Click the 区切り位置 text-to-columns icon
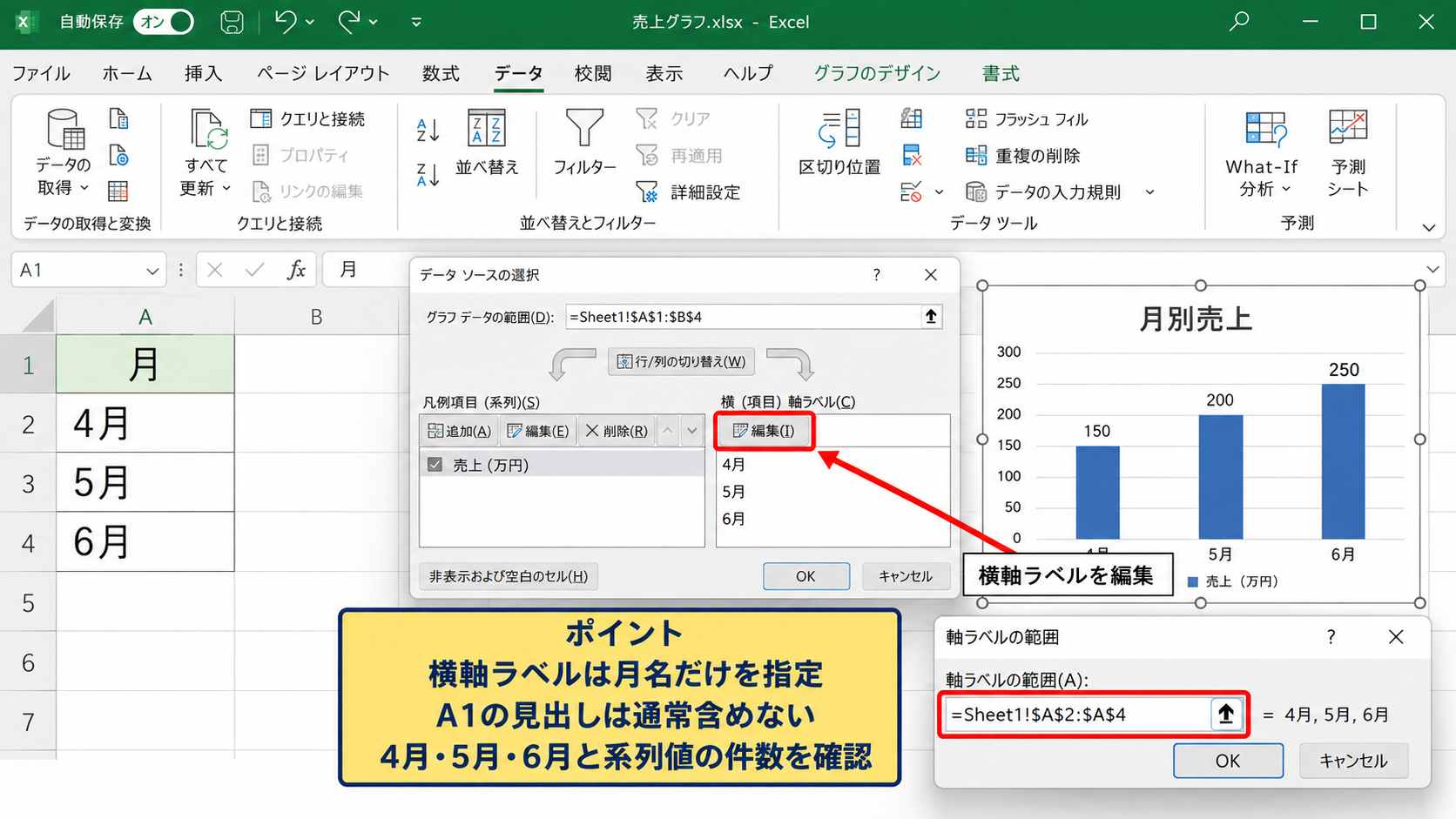The height and width of the screenshot is (819, 1456). click(x=839, y=130)
